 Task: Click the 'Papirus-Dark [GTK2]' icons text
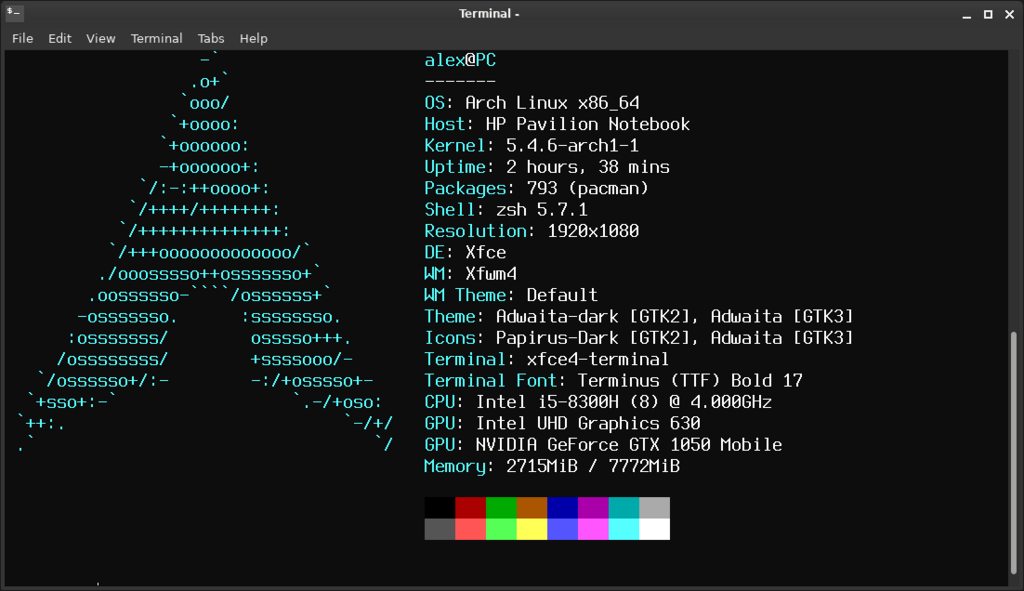(593, 338)
